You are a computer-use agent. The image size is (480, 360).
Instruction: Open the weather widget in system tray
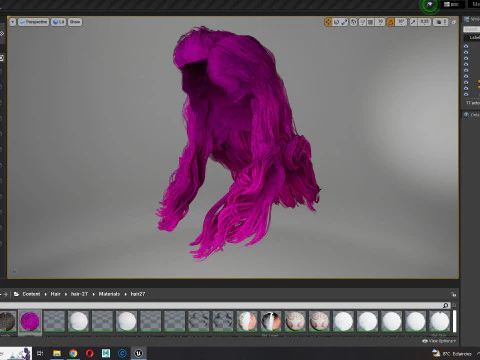[x=452, y=354]
